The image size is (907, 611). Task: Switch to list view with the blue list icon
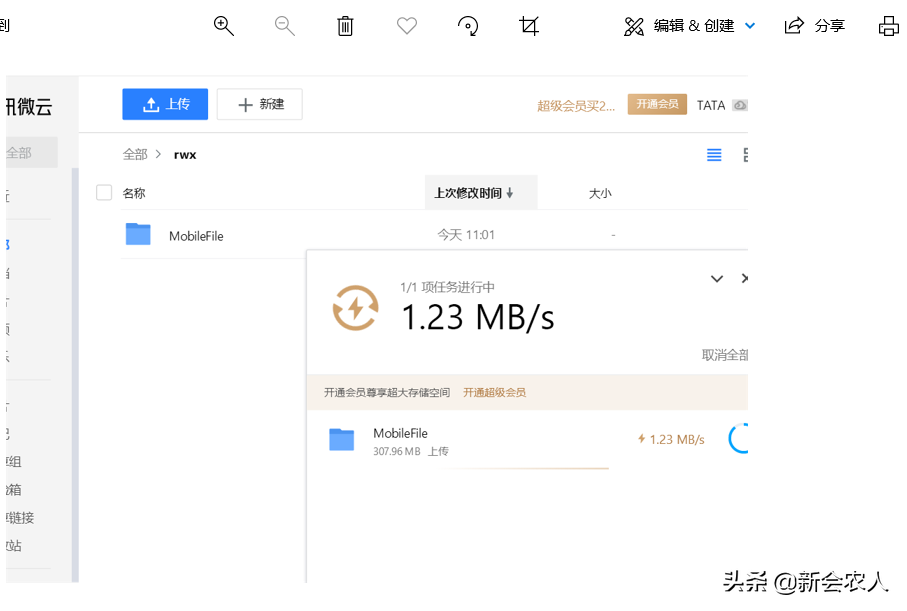coord(713,155)
